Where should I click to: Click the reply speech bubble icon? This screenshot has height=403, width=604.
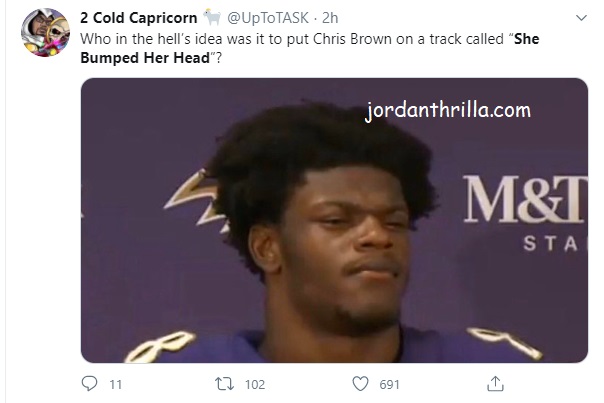click(89, 384)
